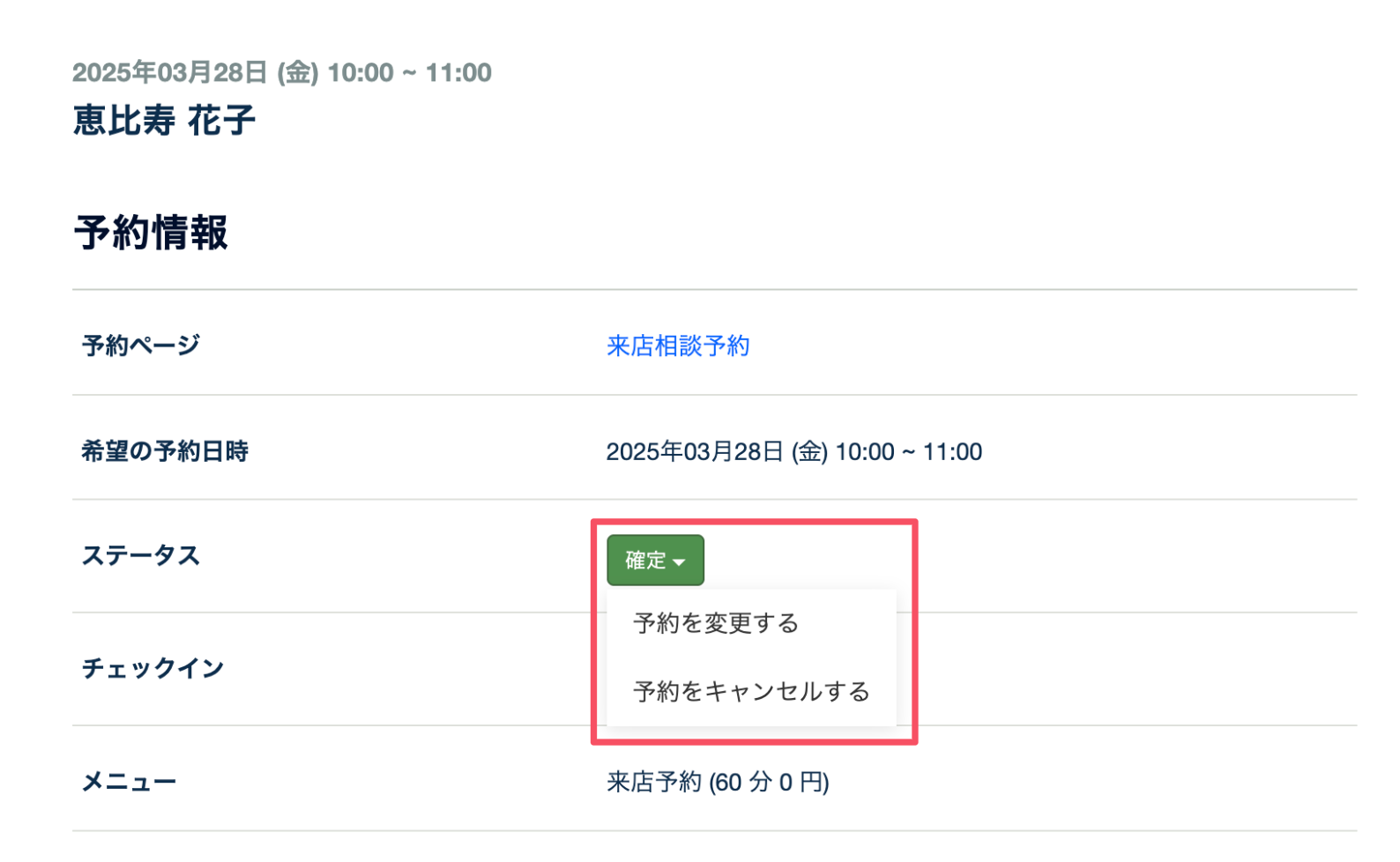Click the (金) weekday in the gray header
This screenshot has height=862, width=1400.
tap(298, 73)
